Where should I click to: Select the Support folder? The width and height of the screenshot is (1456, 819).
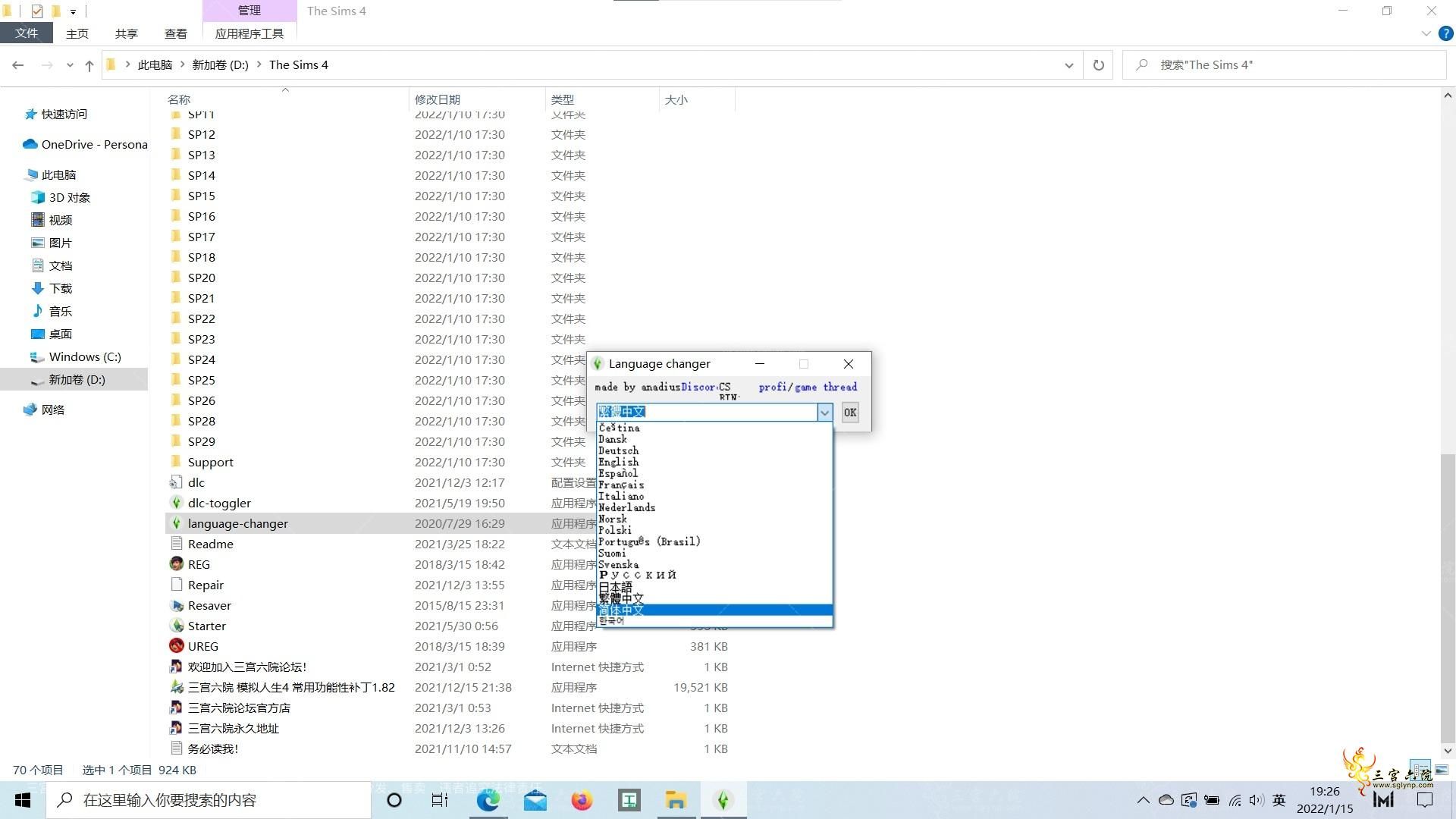210,462
